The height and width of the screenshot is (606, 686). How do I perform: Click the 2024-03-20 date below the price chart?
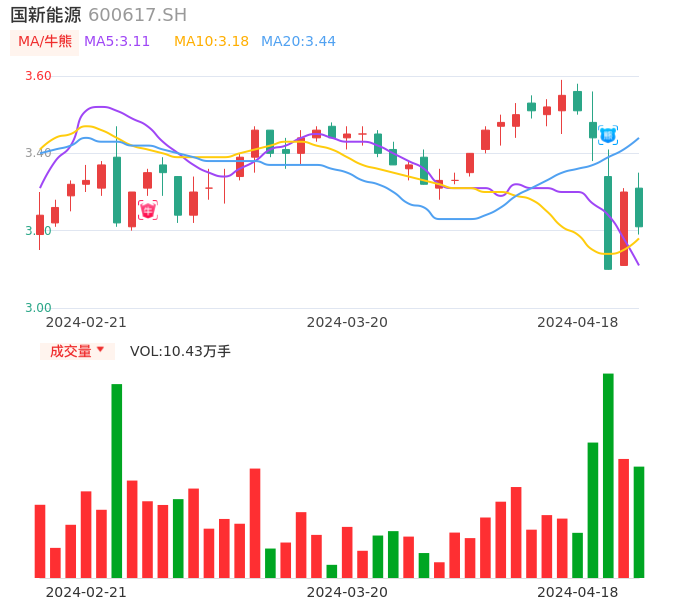click(346, 322)
